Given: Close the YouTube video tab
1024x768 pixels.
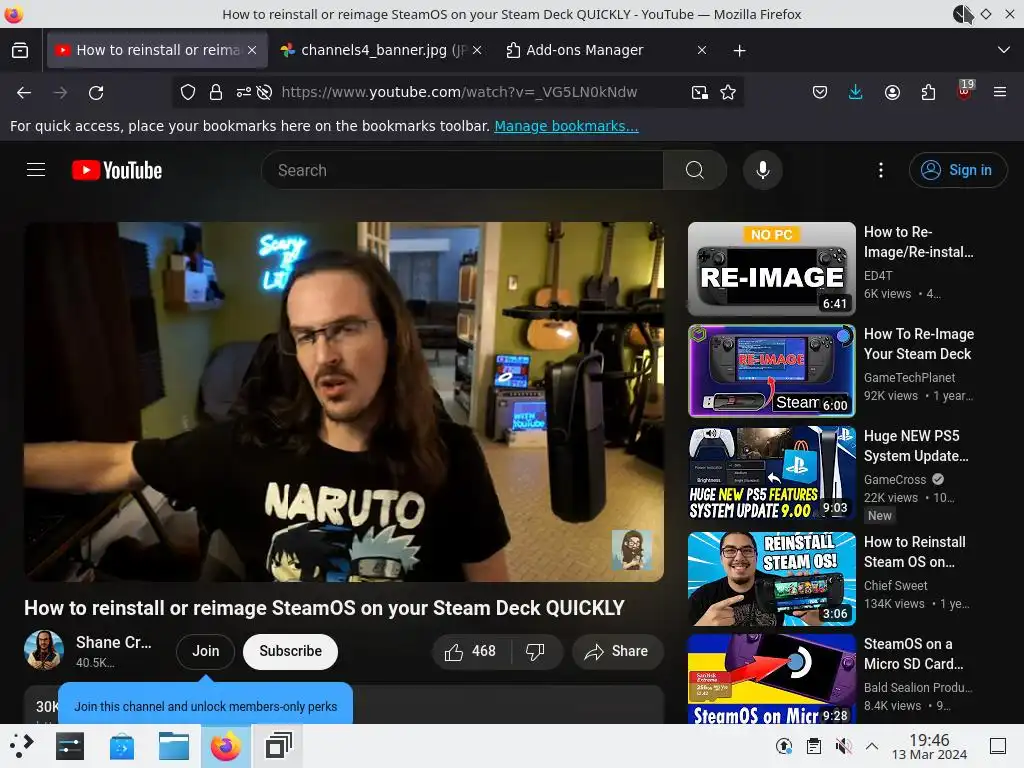Looking at the screenshot, I should pyautogui.click(x=252, y=50).
